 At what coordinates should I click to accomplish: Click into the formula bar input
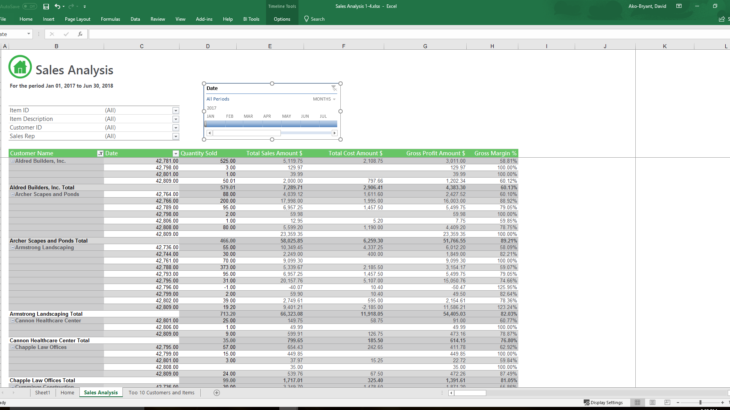(x=409, y=34)
